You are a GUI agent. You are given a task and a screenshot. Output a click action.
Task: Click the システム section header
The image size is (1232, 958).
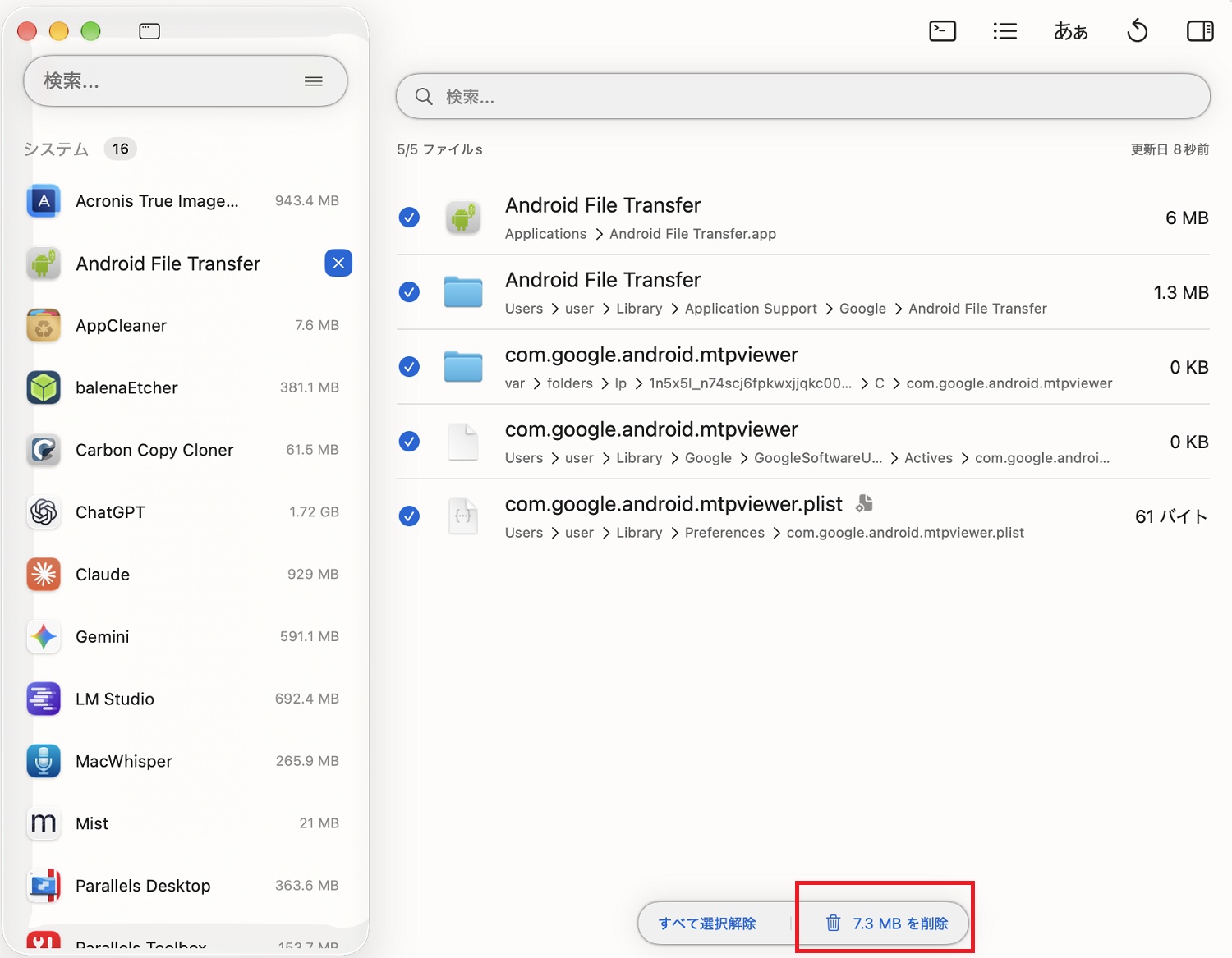pos(56,149)
